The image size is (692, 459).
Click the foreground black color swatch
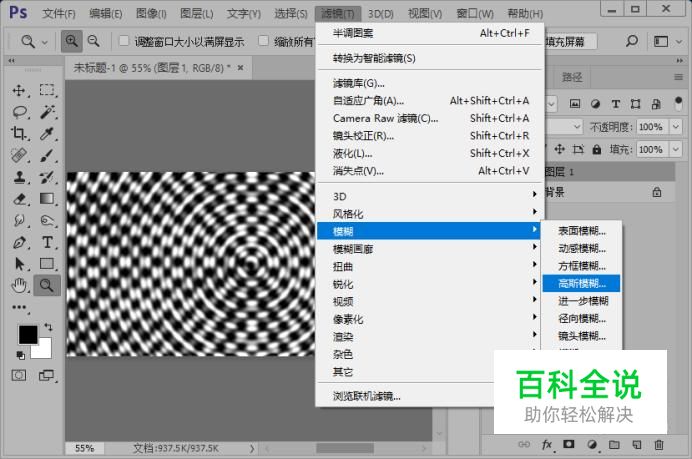(x=28, y=335)
